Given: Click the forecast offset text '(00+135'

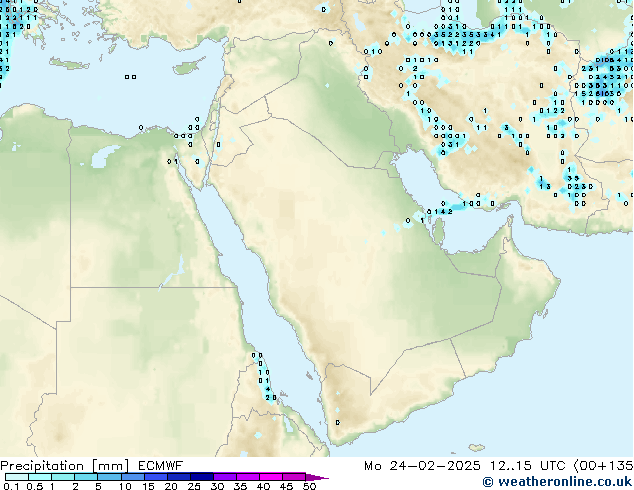Looking at the screenshot, I should click(603, 466).
